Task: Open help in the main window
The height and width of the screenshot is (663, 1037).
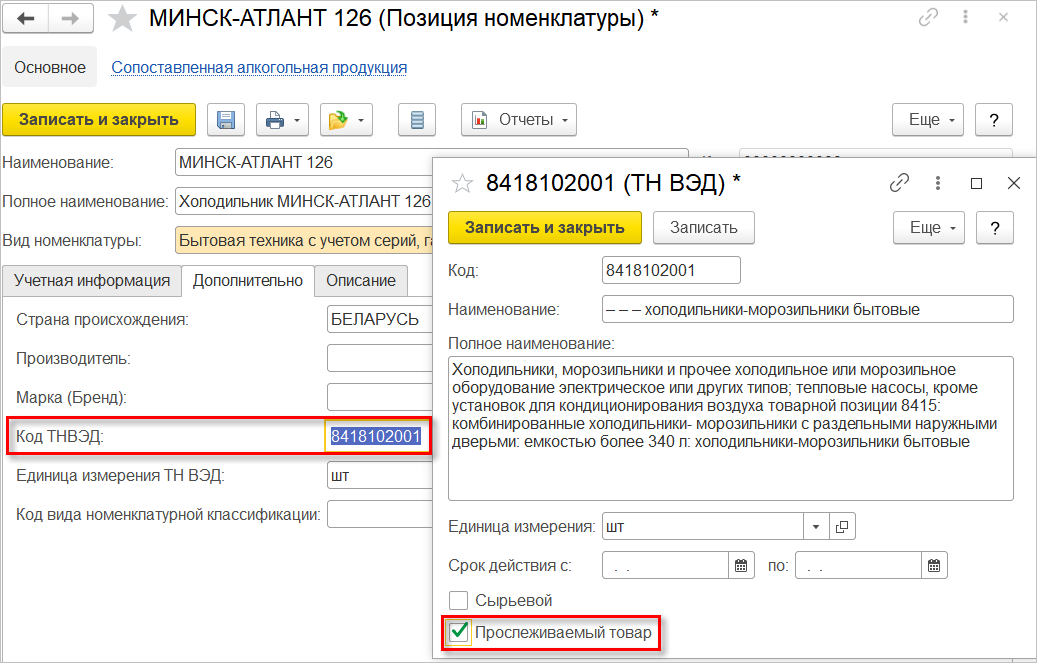Action: click(x=993, y=120)
